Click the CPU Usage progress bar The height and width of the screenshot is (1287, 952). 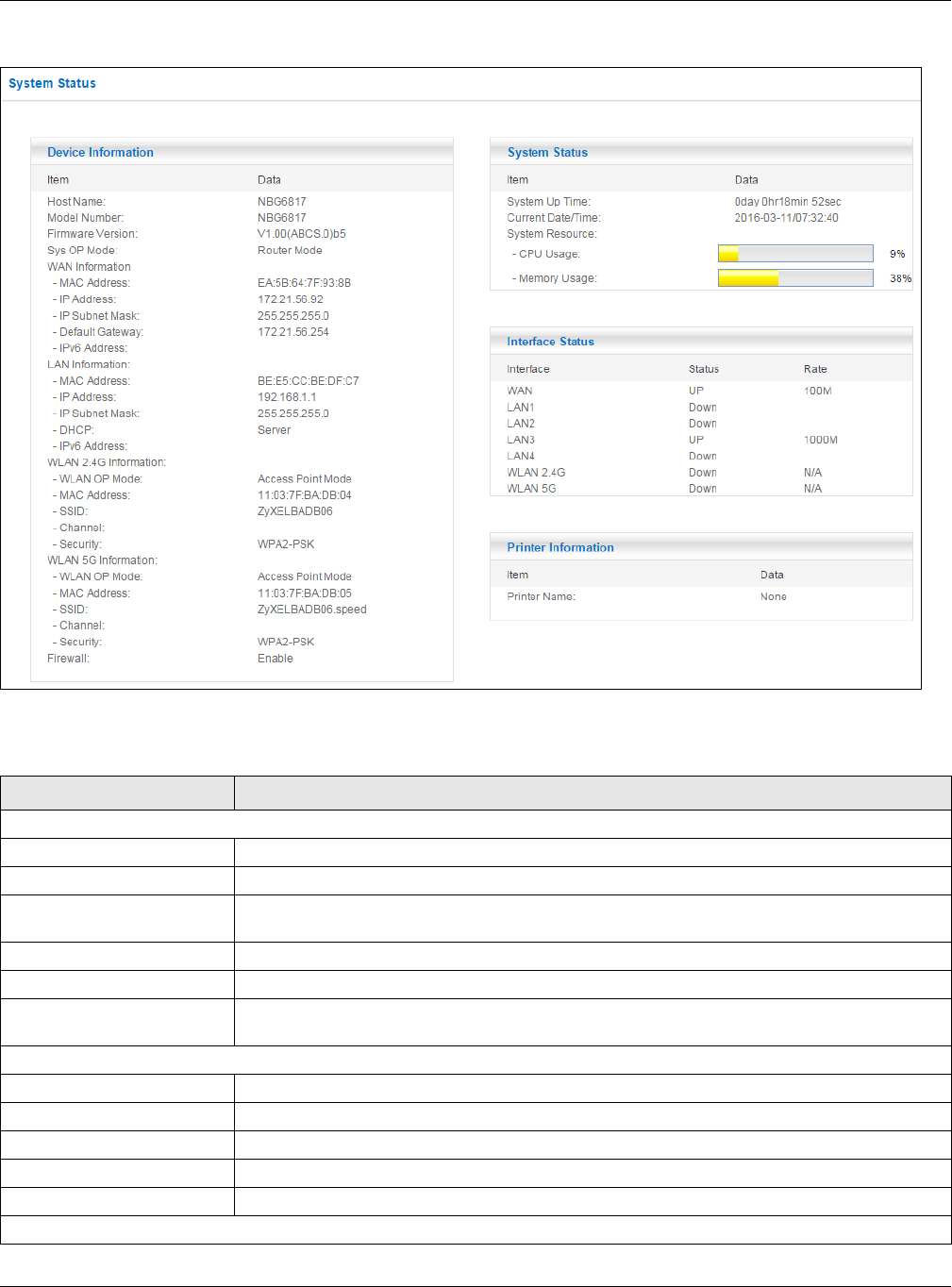pyautogui.click(x=795, y=254)
